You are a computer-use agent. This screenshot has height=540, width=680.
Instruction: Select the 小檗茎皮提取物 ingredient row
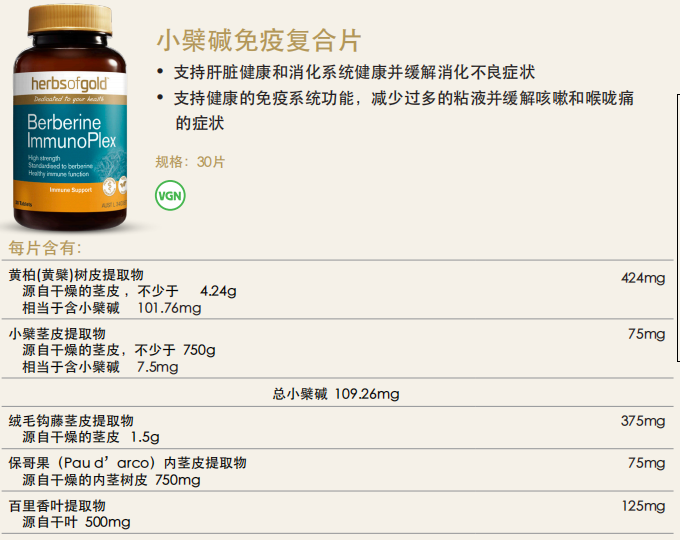click(337, 349)
